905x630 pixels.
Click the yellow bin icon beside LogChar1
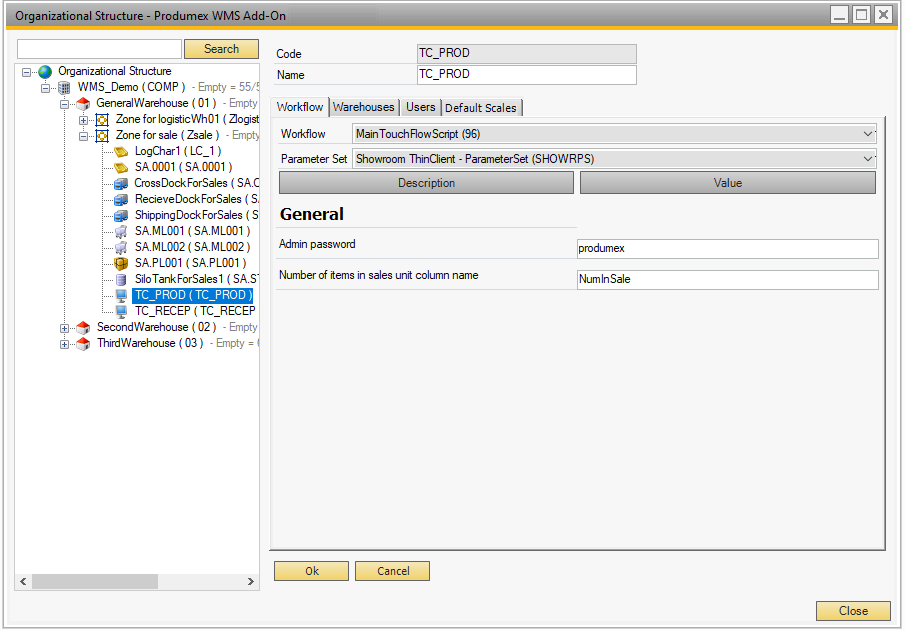click(120, 151)
